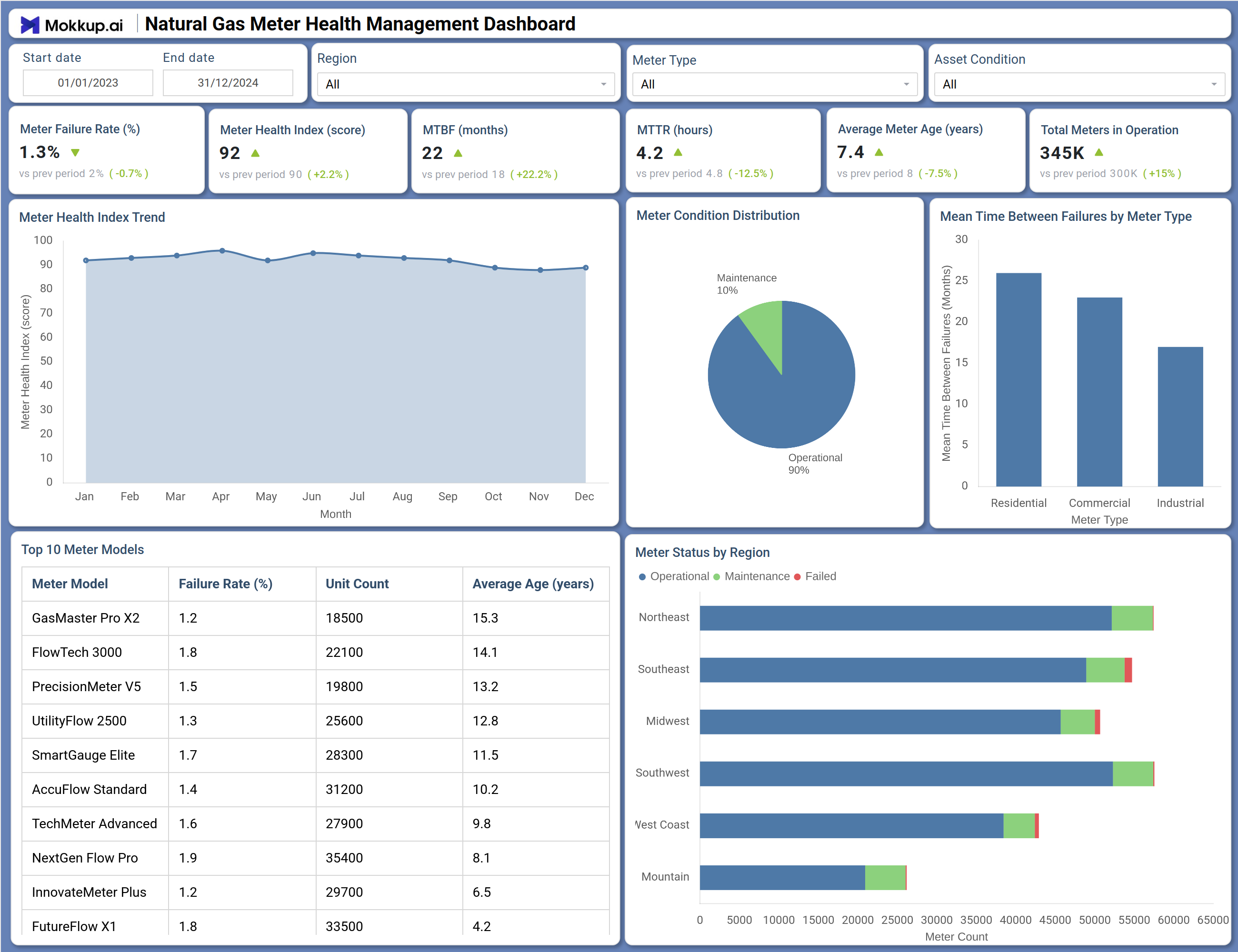Select the FlowTech 3000 row
Viewport: 1238px width, 952px height.
click(x=316, y=652)
